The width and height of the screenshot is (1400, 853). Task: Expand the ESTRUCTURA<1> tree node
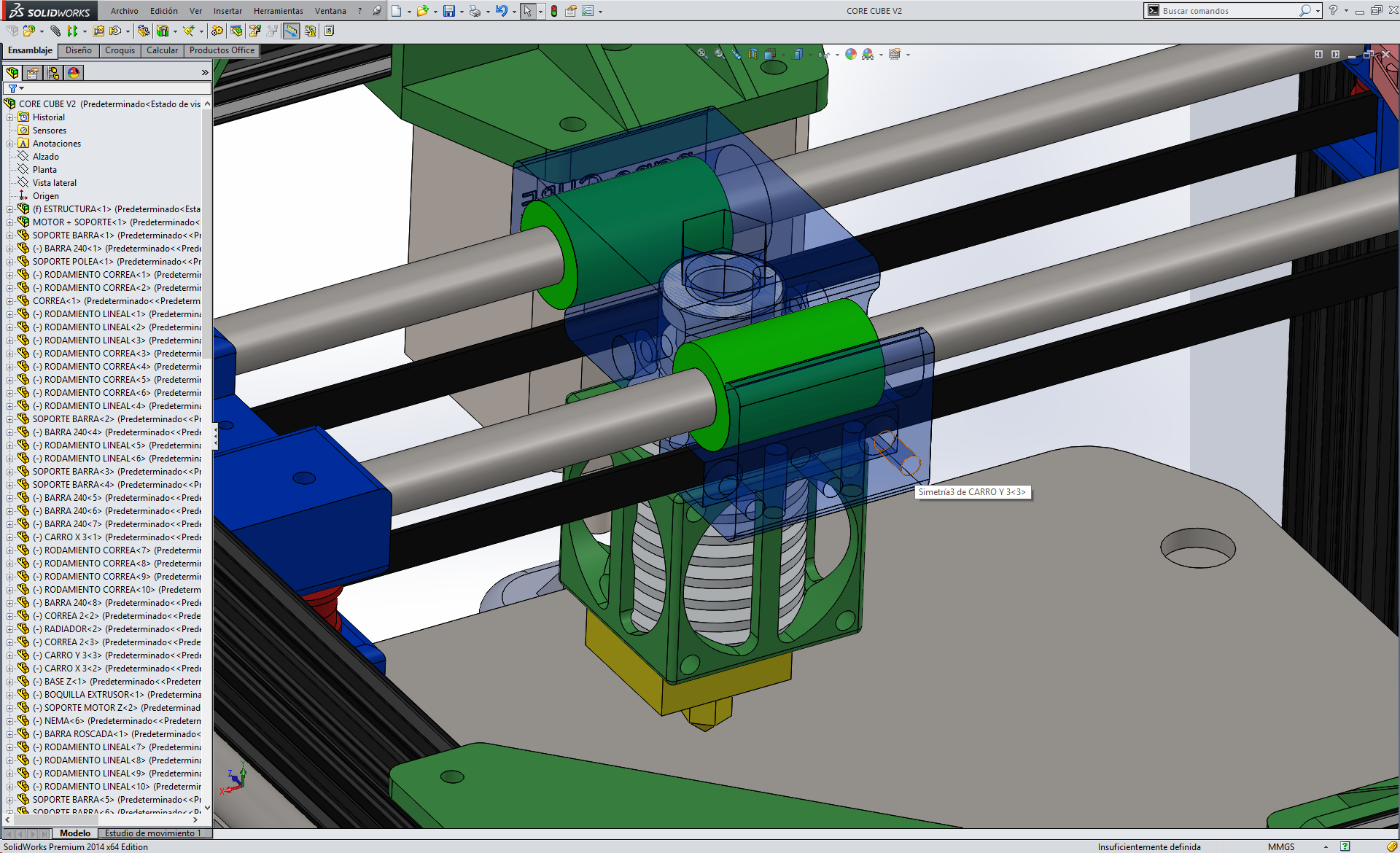tap(10, 209)
